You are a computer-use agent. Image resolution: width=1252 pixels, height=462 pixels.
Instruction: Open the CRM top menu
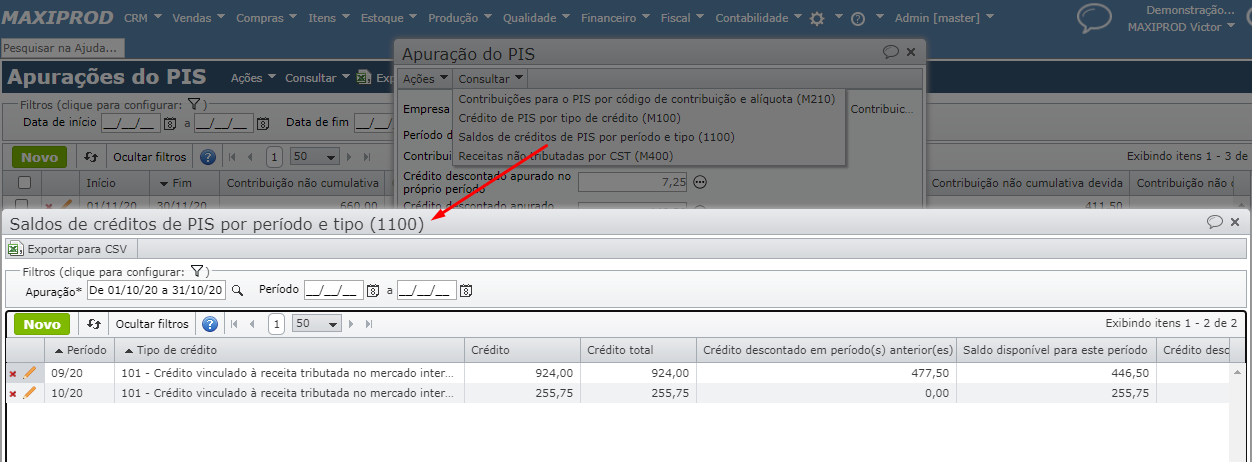pos(144,18)
